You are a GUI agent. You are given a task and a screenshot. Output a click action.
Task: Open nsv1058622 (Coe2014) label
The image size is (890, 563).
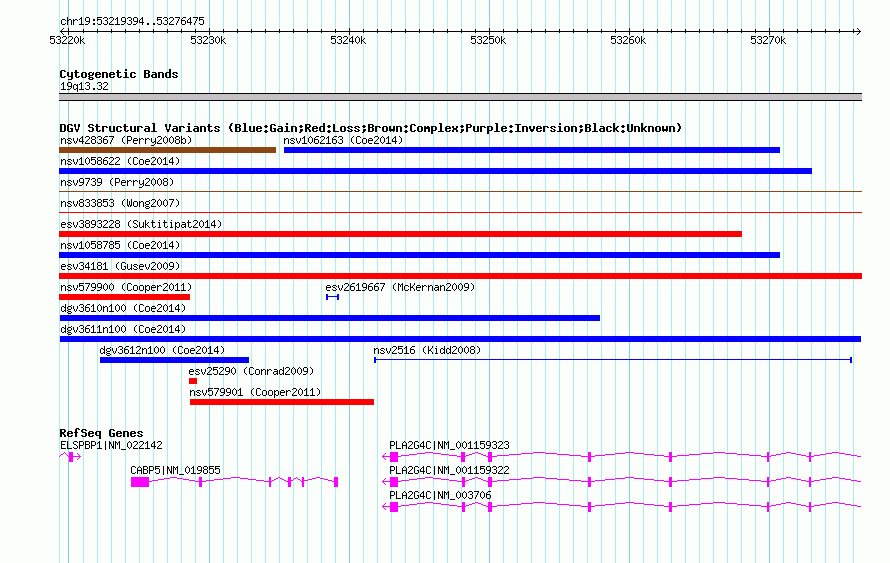(120, 161)
